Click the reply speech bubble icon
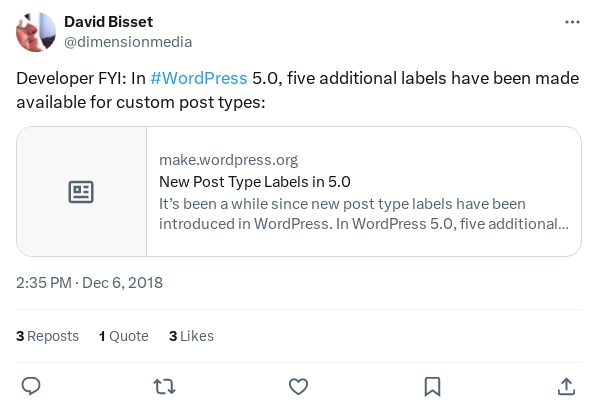 click(31, 386)
